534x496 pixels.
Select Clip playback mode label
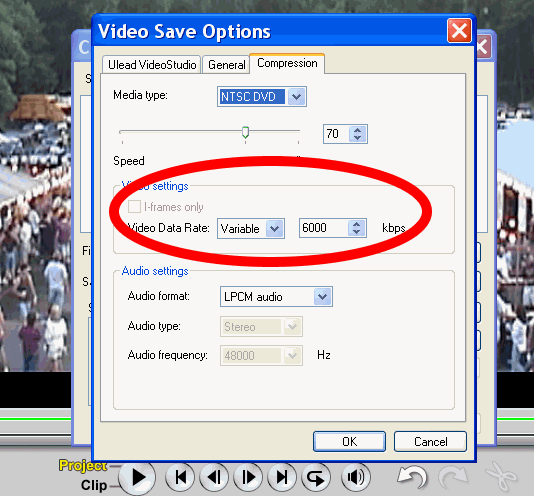point(94,485)
